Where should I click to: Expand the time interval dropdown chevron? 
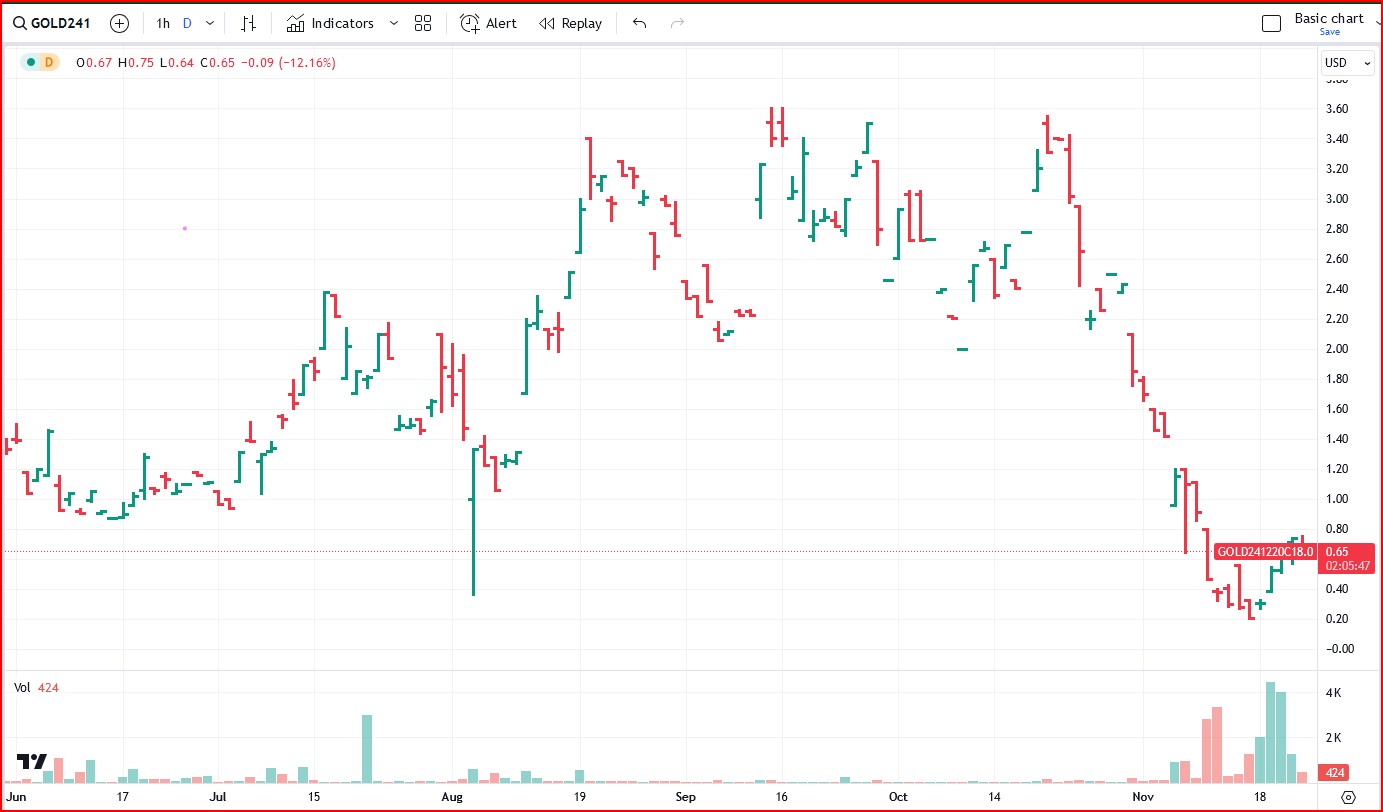210,23
